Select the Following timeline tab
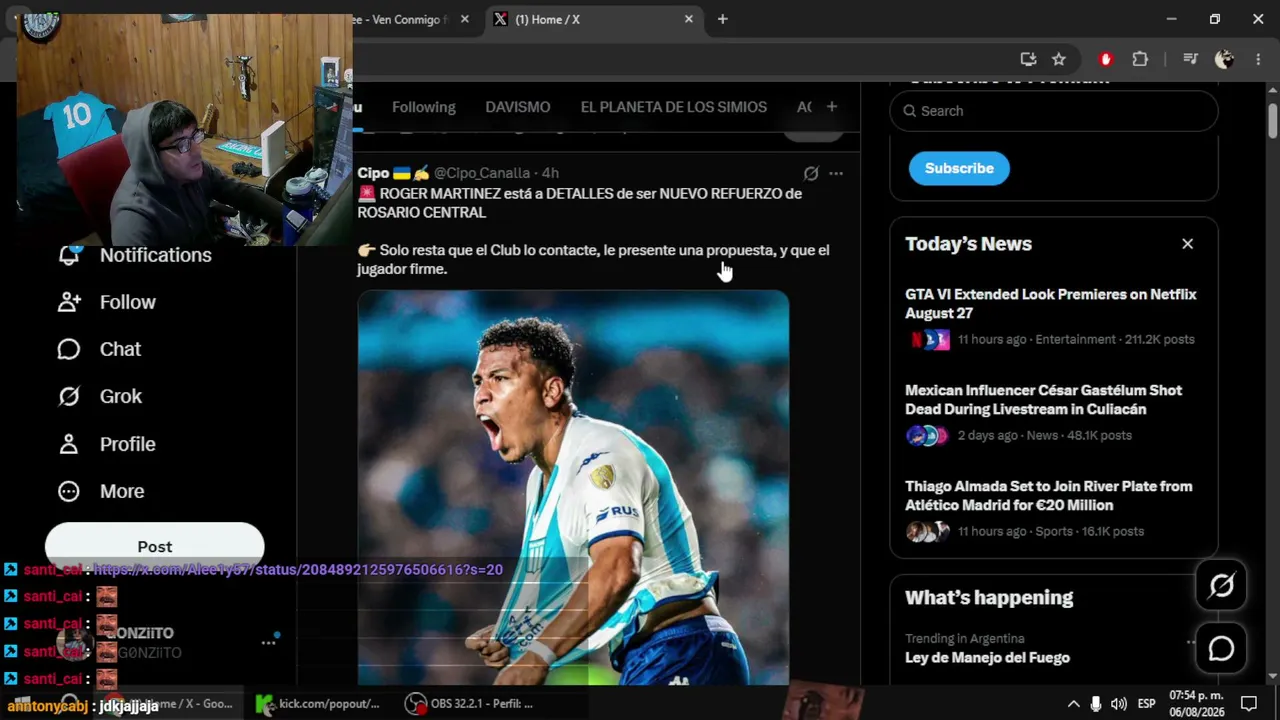This screenshot has width=1280, height=720. point(424,107)
